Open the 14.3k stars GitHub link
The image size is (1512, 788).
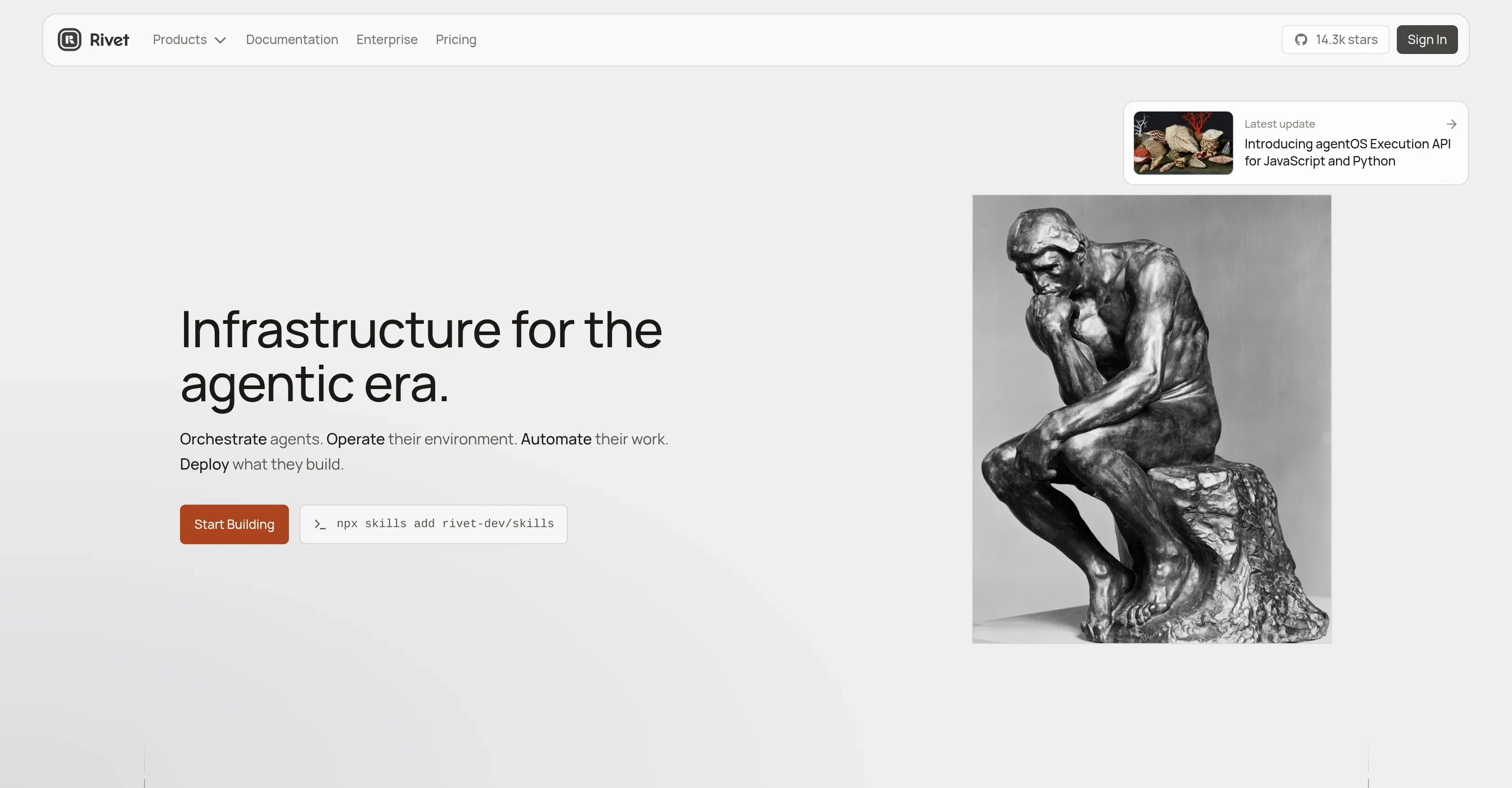click(1335, 39)
